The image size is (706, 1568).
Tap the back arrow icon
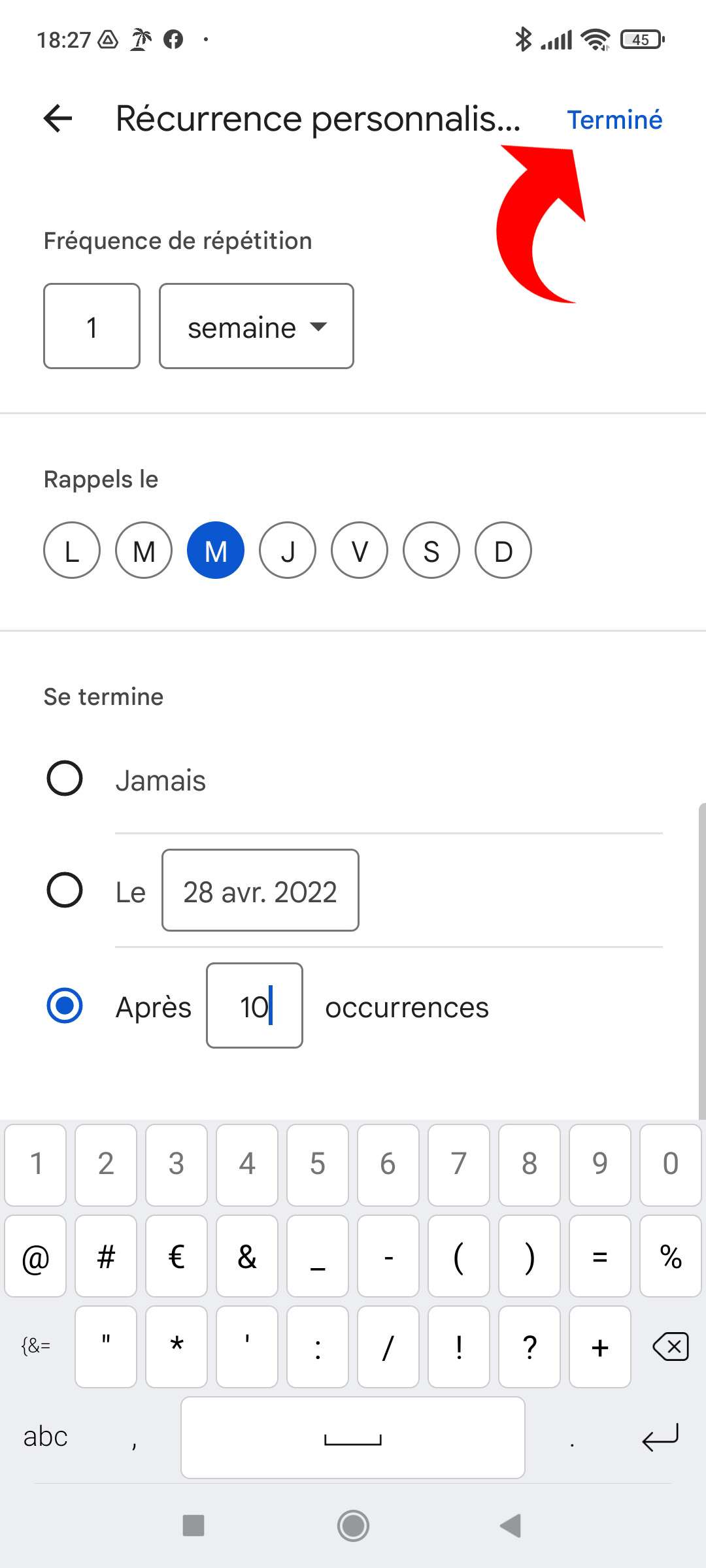58,118
